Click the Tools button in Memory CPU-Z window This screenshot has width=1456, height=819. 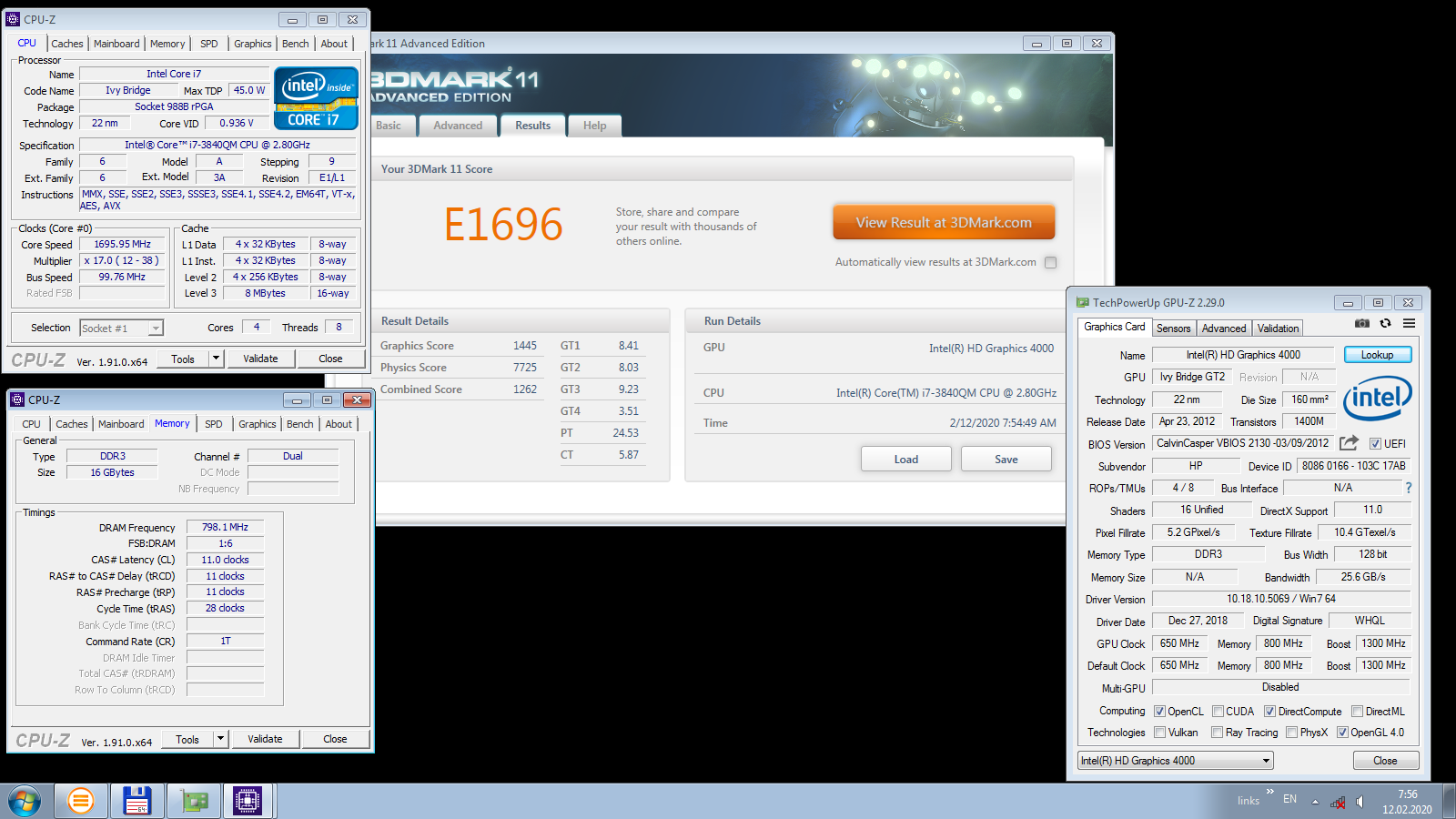click(187, 739)
